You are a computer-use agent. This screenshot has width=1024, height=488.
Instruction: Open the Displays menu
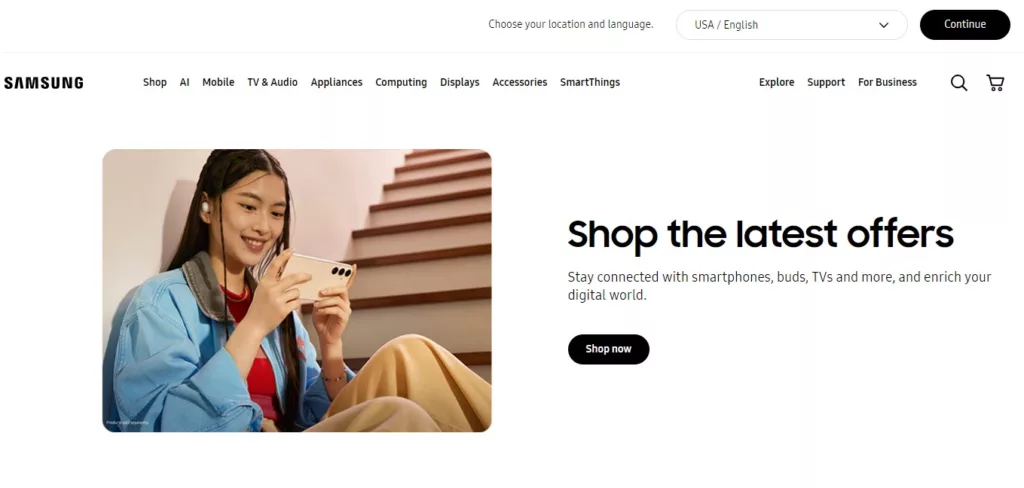tap(460, 82)
